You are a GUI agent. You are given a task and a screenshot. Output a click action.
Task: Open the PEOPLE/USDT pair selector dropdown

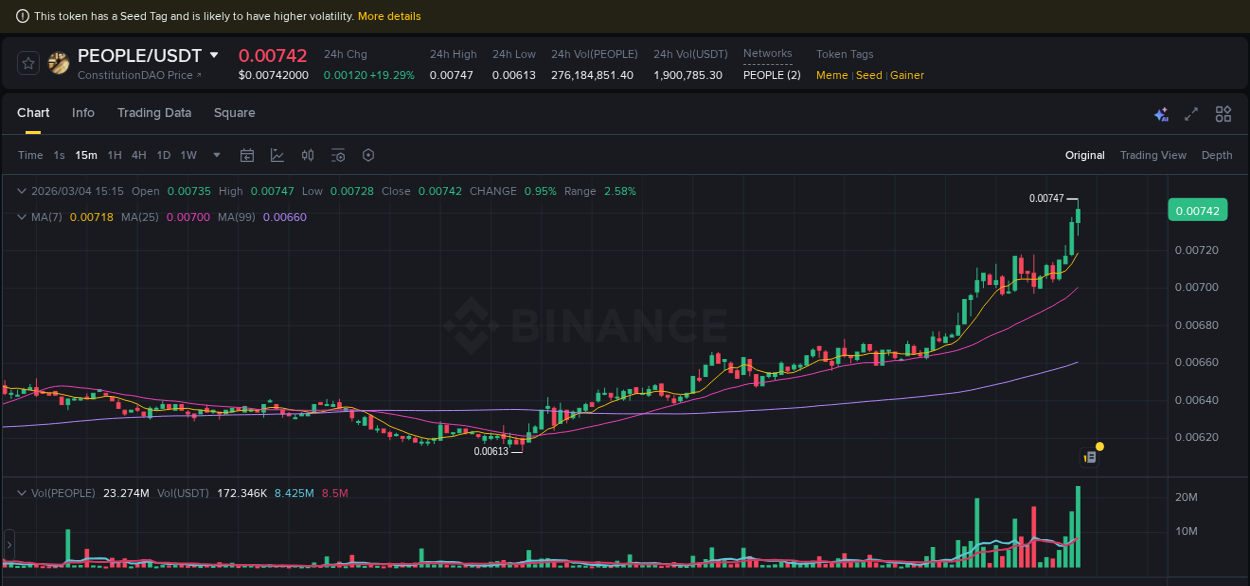click(215, 55)
